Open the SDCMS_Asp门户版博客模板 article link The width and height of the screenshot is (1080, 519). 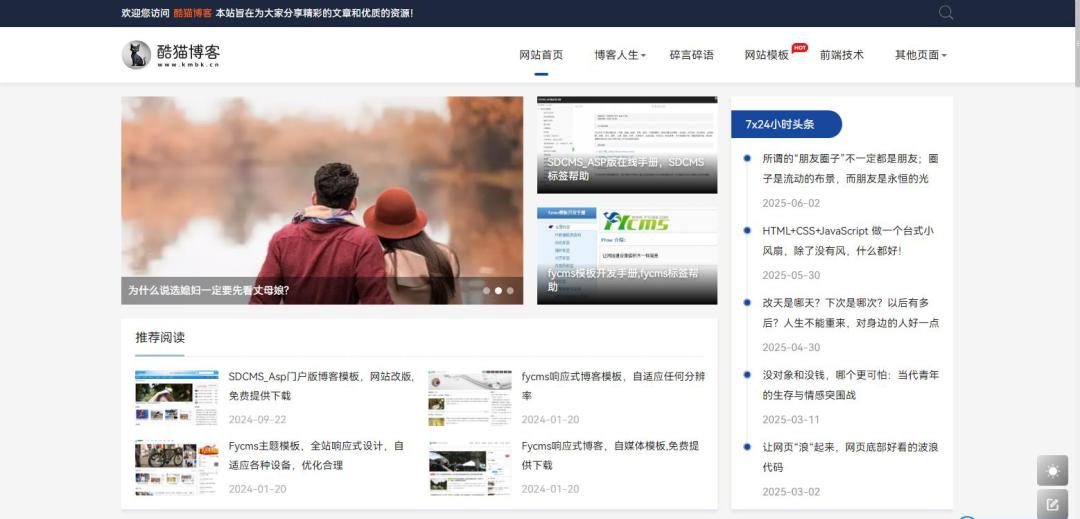click(x=321, y=386)
